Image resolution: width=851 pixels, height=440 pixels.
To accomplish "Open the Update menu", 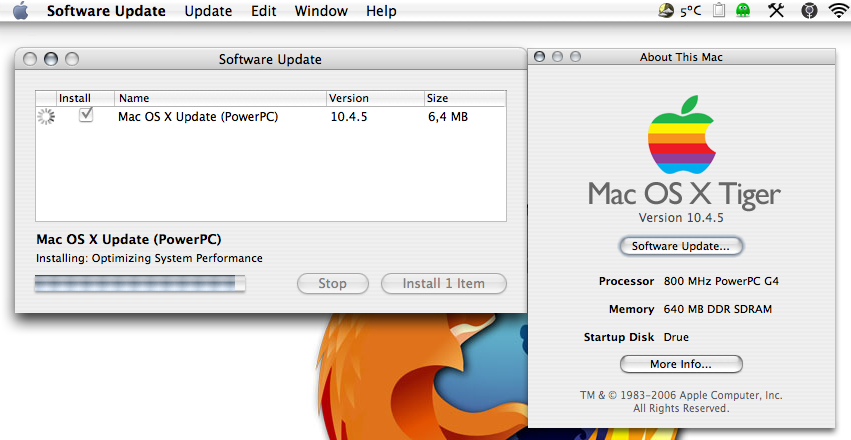I will (208, 11).
